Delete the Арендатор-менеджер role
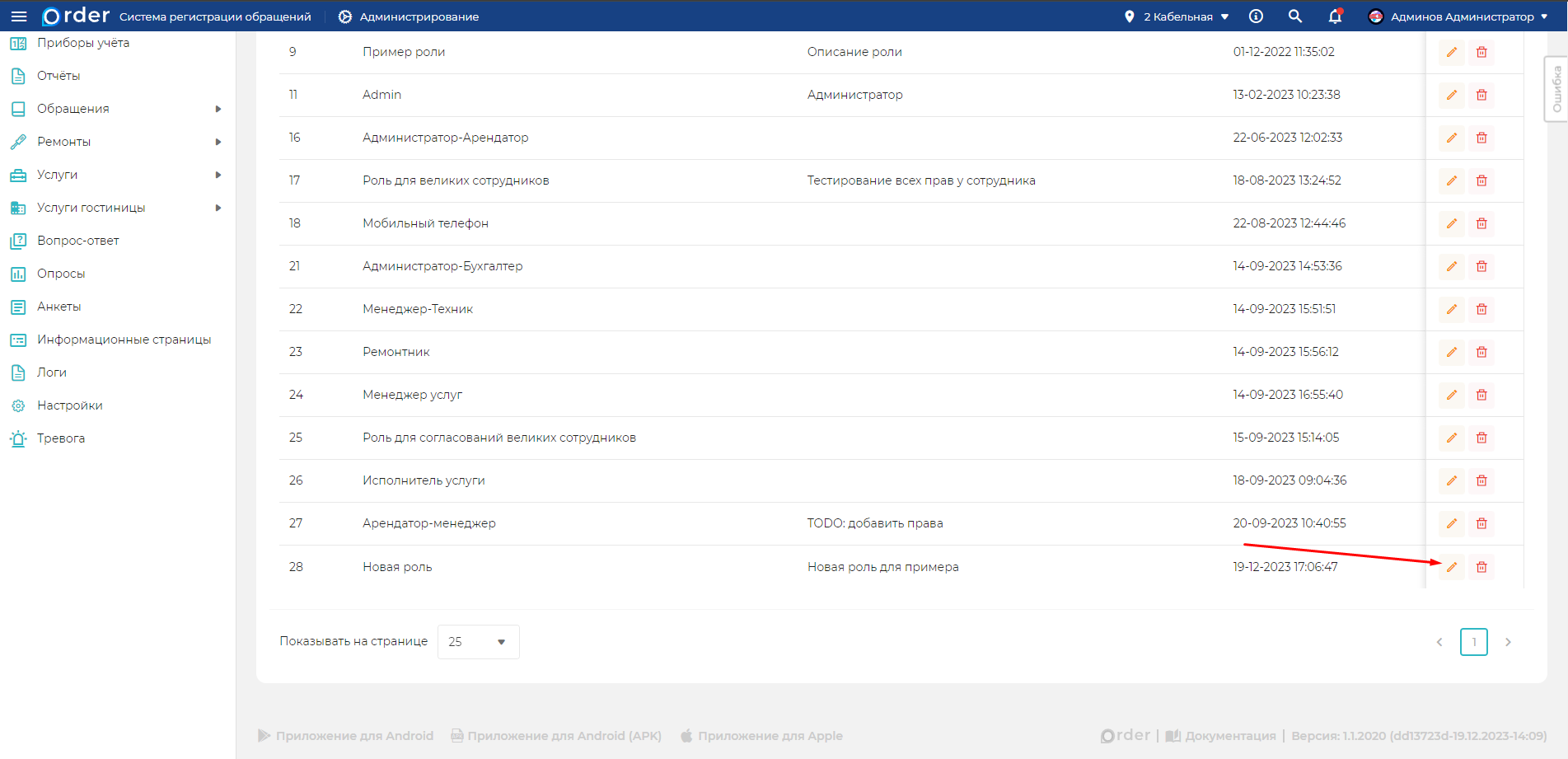The image size is (1568, 759). click(1481, 523)
